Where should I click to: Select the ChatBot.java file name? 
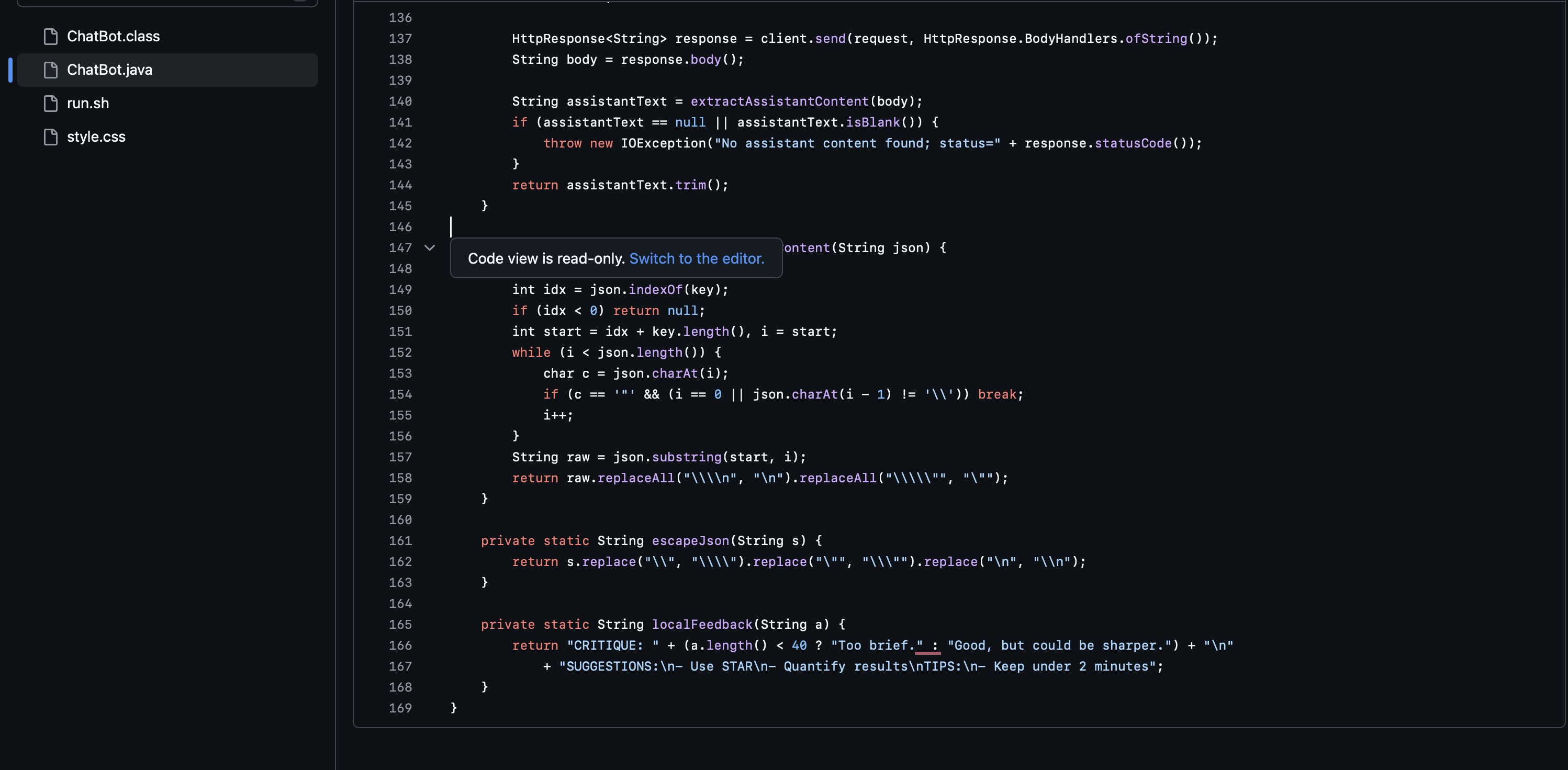[109, 70]
